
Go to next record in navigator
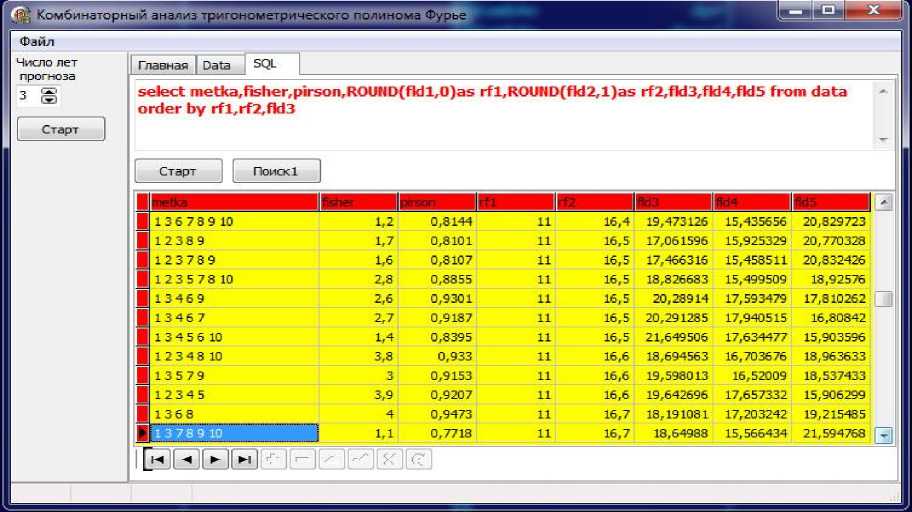215,460
